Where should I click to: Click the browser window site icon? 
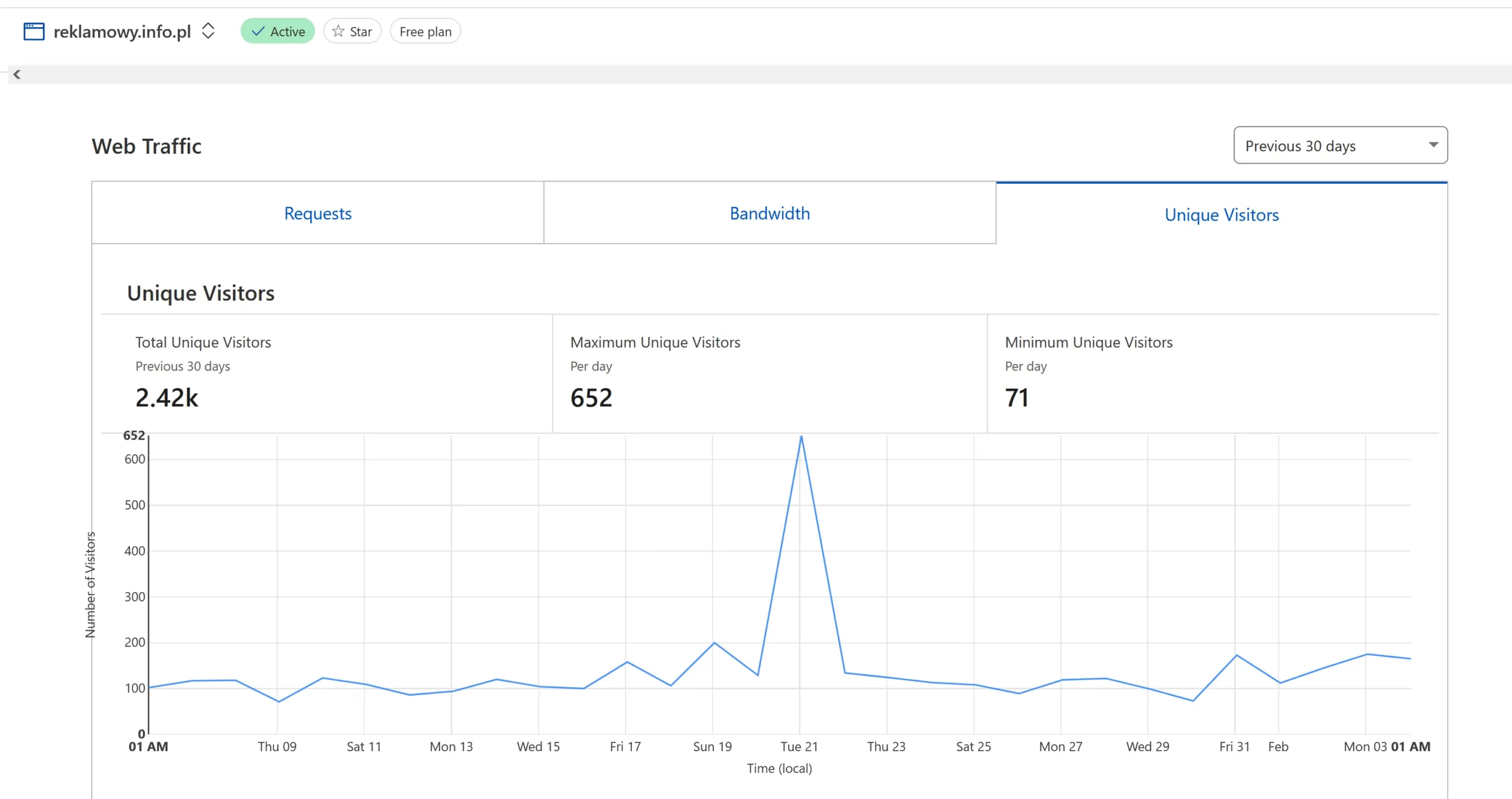pos(34,31)
